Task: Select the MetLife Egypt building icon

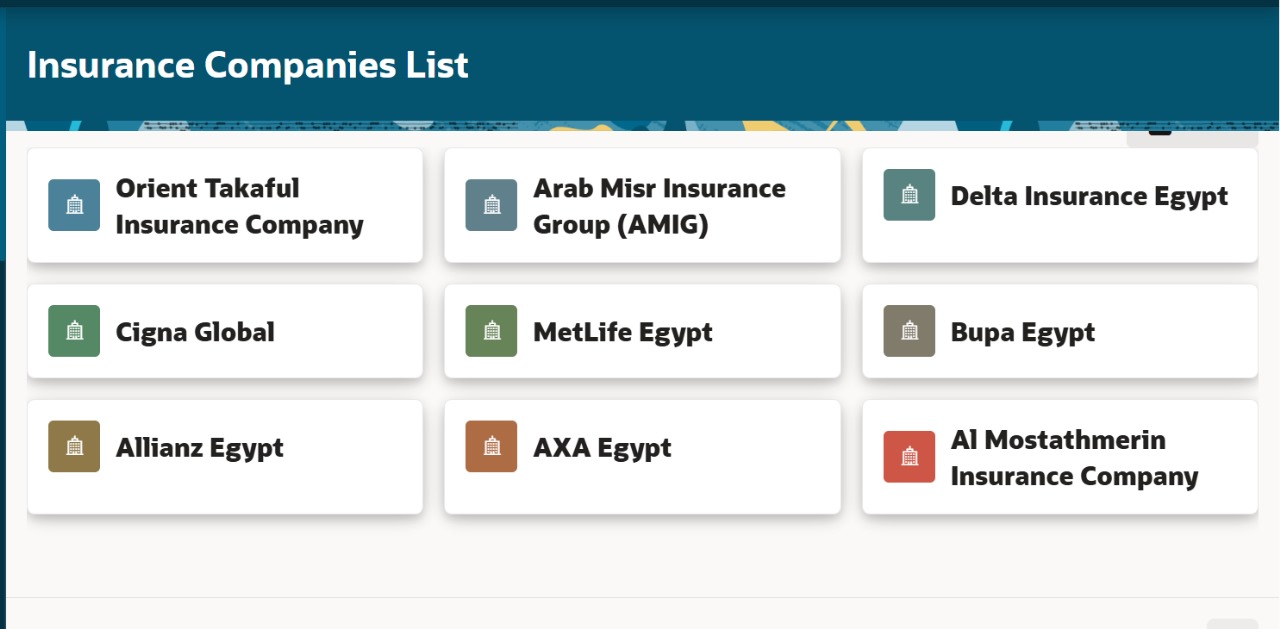Action: pos(490,331)
